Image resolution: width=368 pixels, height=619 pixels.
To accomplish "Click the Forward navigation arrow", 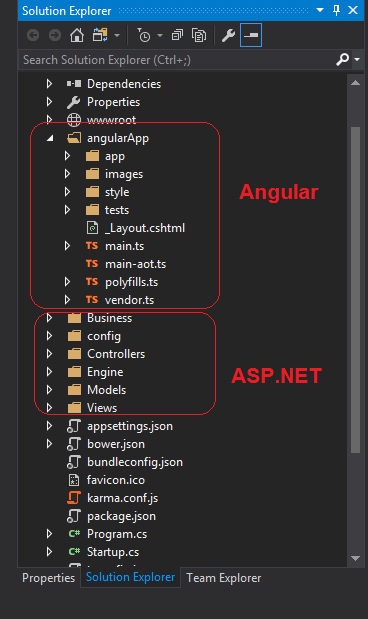I will tap(55, 36).
